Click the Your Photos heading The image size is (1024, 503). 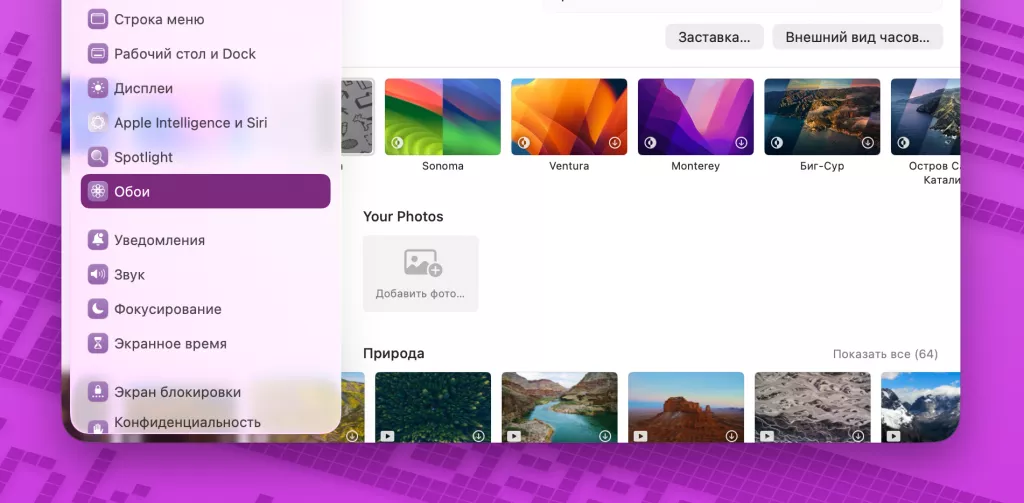coord(403,216)
